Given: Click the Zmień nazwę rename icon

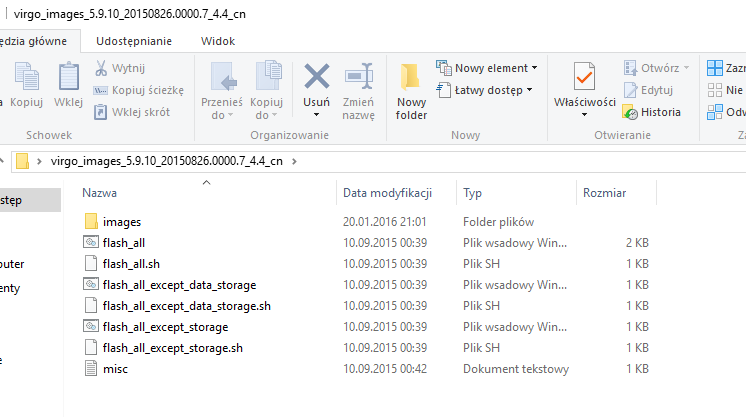Looking at the screenshot, I should click(x=358, y=76).
